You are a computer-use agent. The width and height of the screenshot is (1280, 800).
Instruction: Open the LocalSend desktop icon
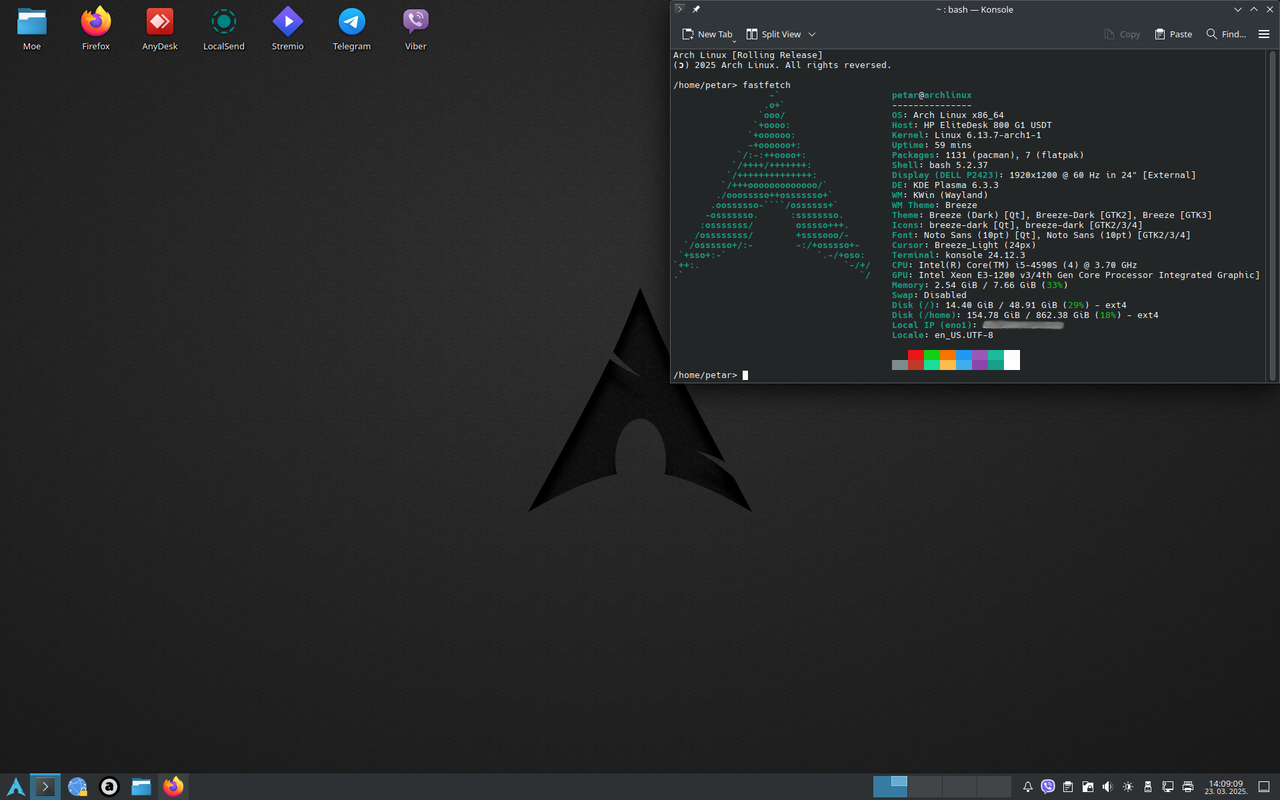coord(224,29)
